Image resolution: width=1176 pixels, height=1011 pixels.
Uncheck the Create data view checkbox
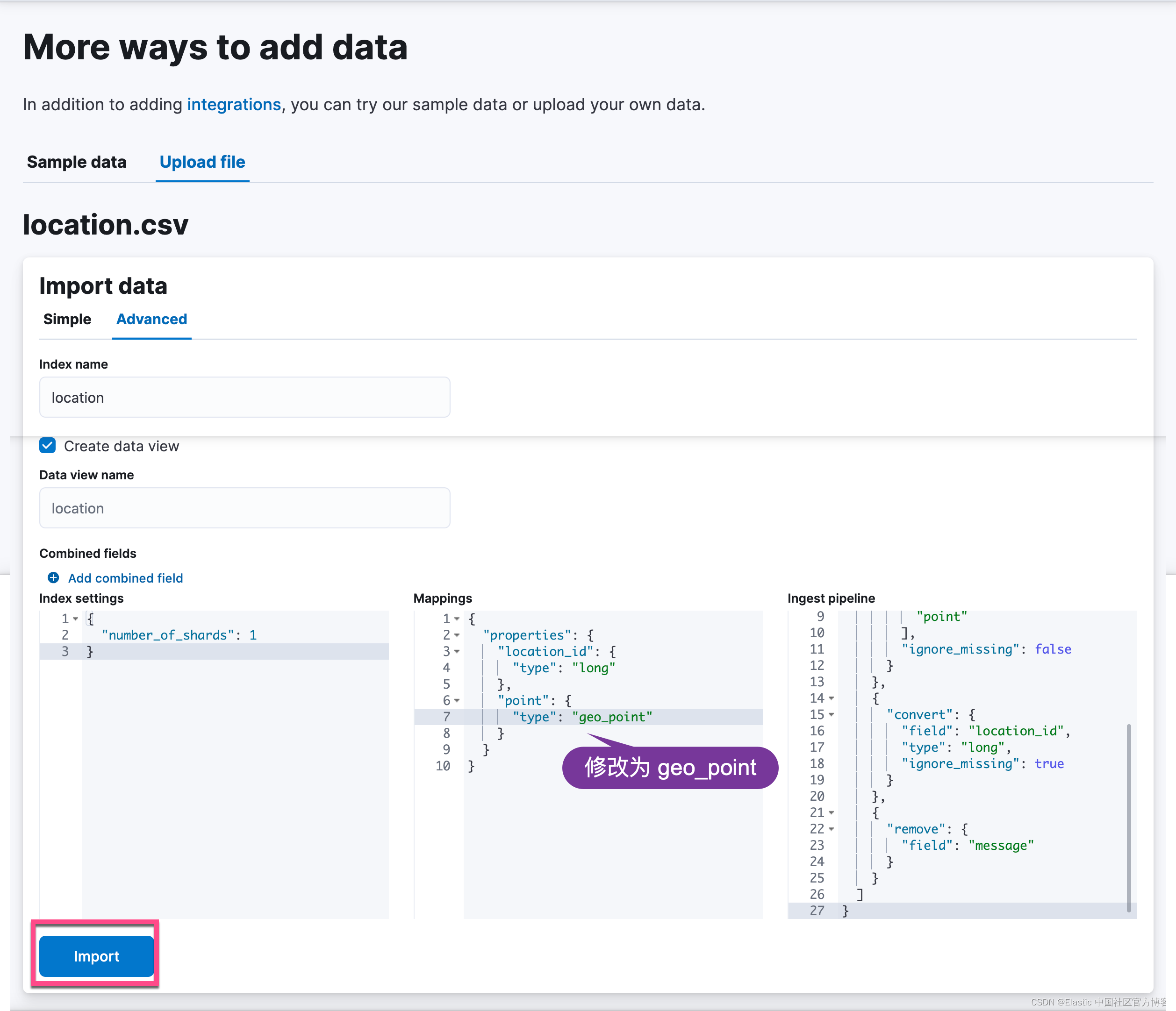pos(47,445)
